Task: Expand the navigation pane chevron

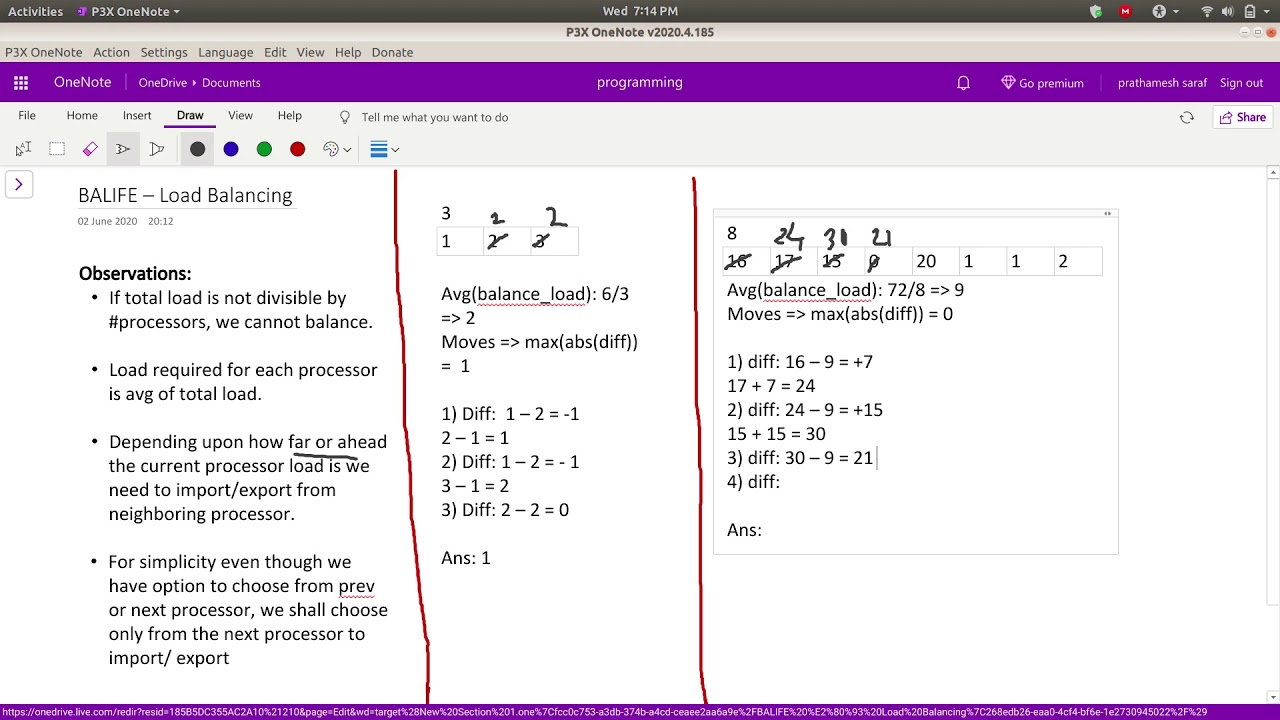Action: [x=18, y=184]
